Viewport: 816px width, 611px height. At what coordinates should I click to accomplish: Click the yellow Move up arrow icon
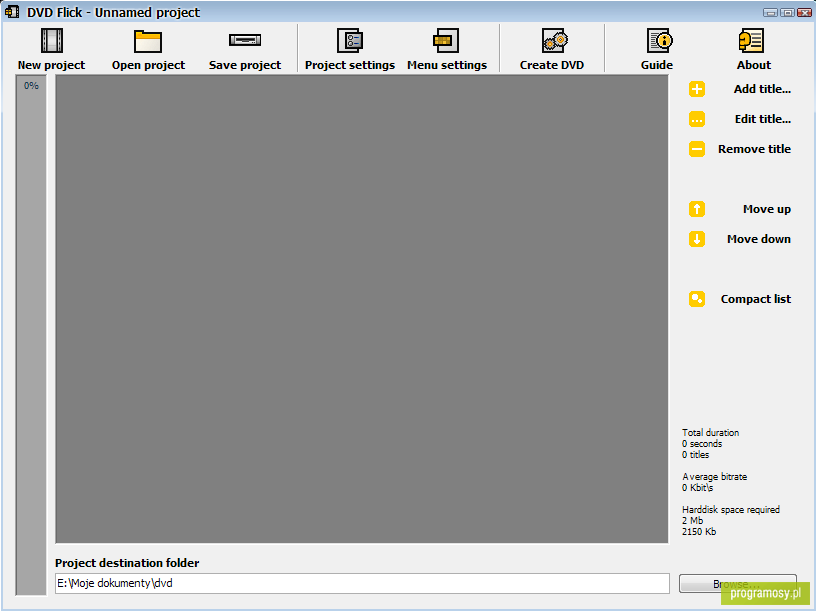click(697, 209)
